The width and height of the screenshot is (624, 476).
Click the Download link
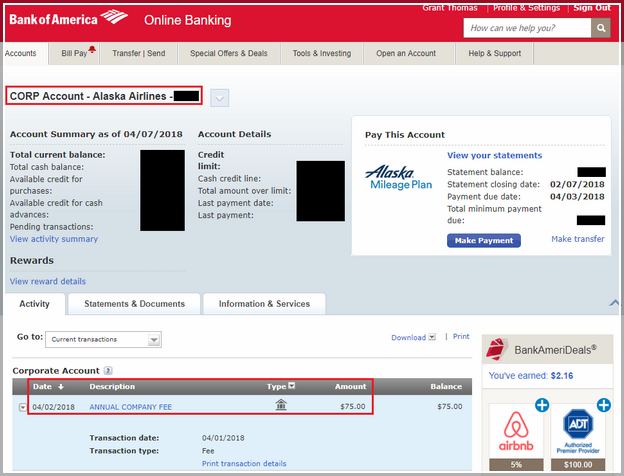click(408, 337)
